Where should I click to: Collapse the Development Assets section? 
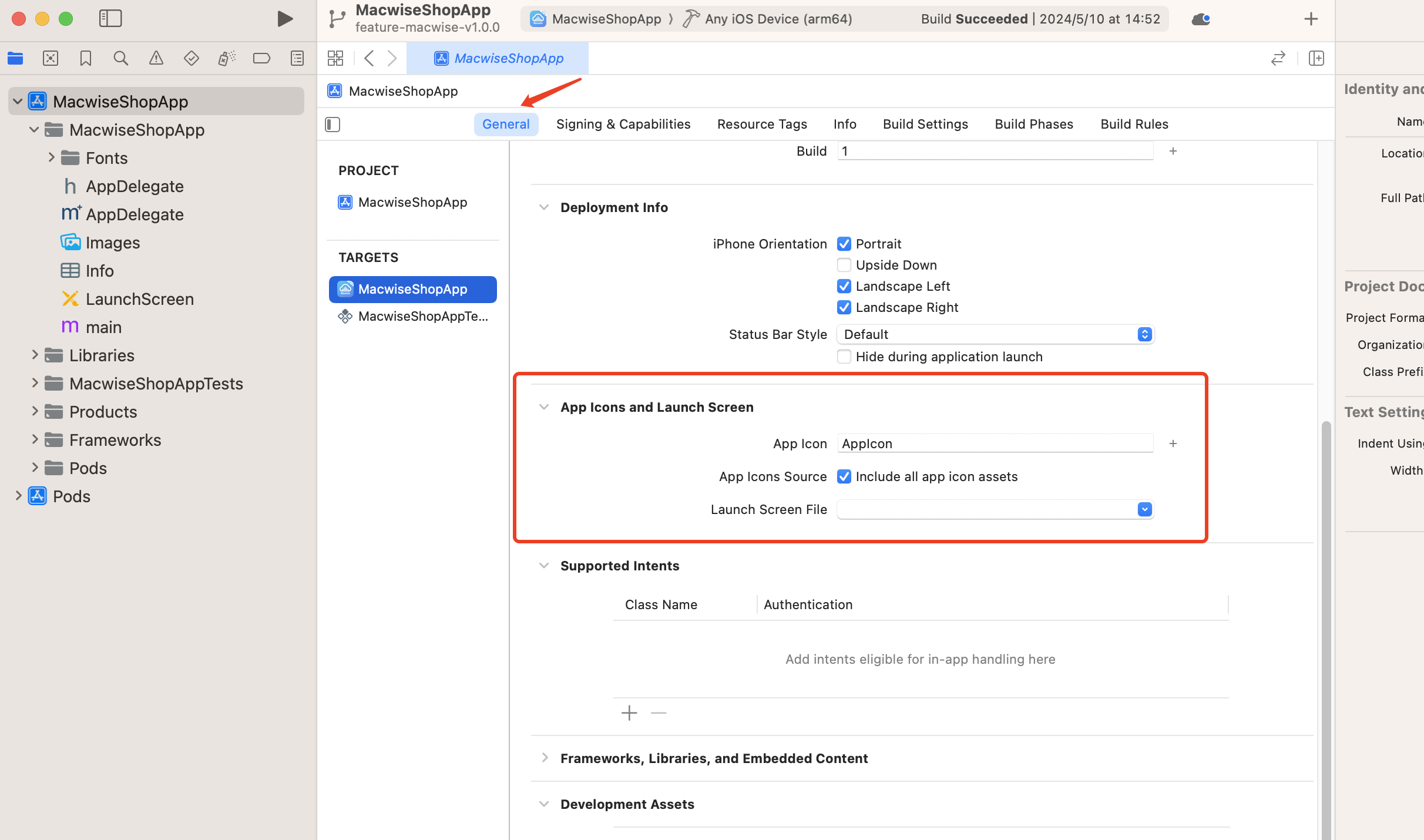tap(544, 804)
